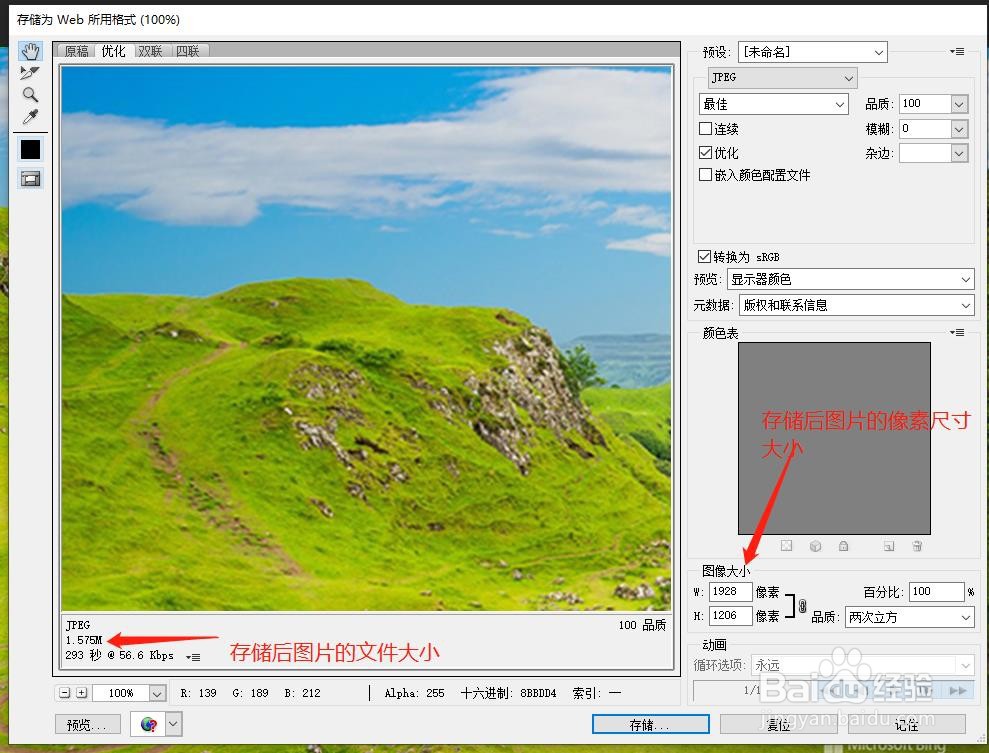Switch to the 原稿 tab
Viewport: 989px width, 753px height.
click(76, 51)
